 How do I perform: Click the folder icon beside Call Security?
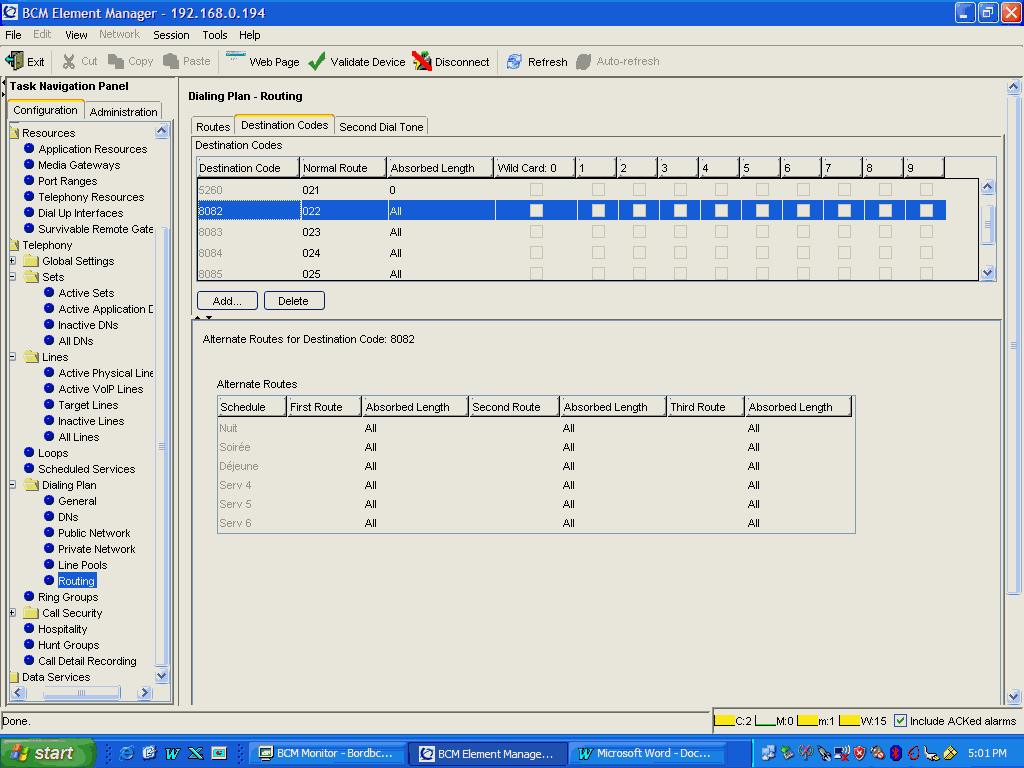coord(31,613)
